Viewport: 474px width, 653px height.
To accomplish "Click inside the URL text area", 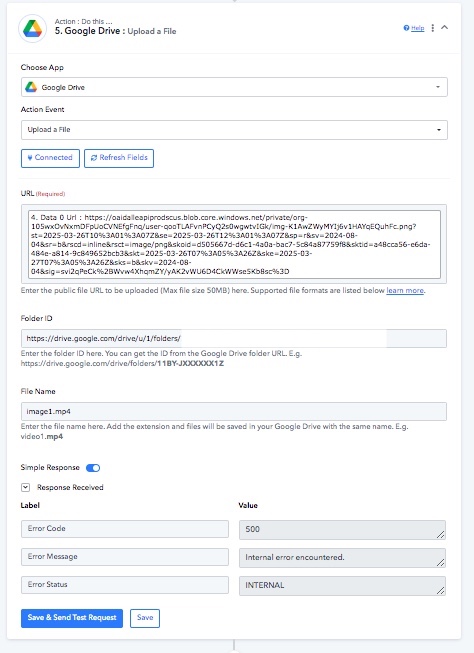I will click(234, 244).
